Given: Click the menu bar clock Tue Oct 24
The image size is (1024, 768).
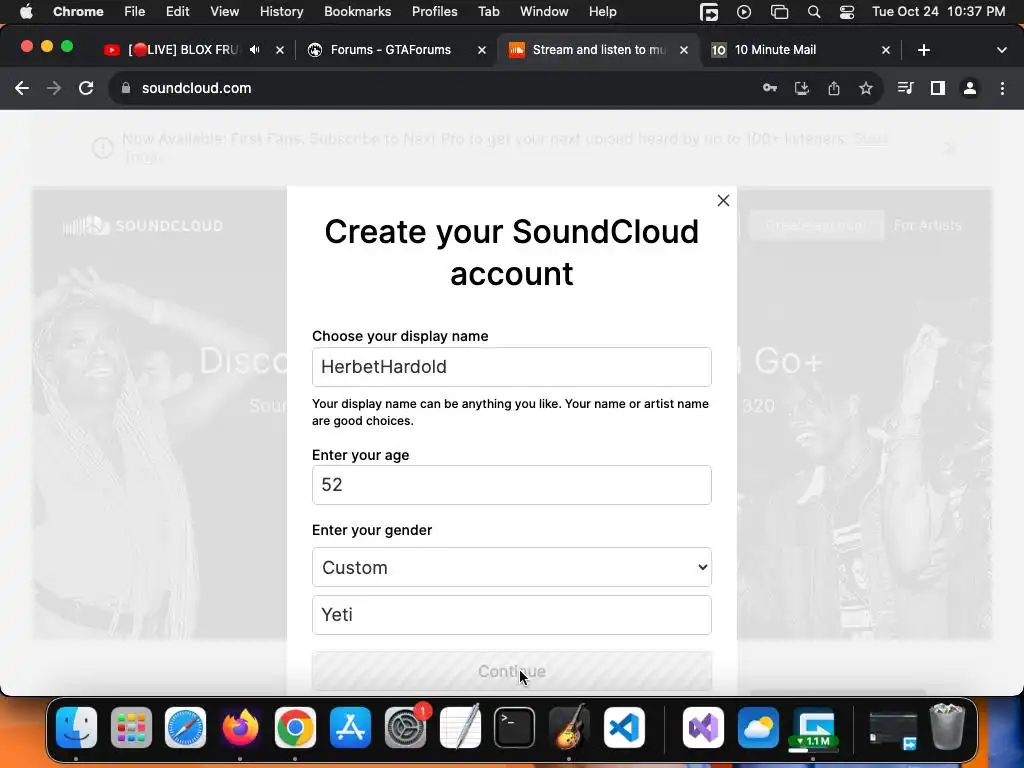Looking at the screenshot, I should [x=938, y=12].
